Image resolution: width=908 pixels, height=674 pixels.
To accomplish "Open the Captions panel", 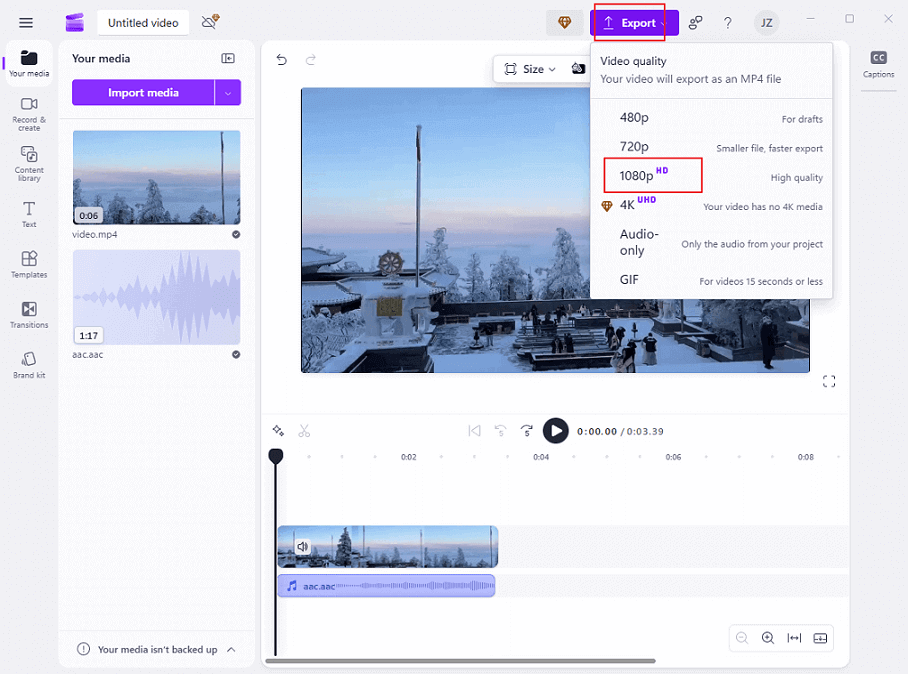I will [x=878, y=64].
